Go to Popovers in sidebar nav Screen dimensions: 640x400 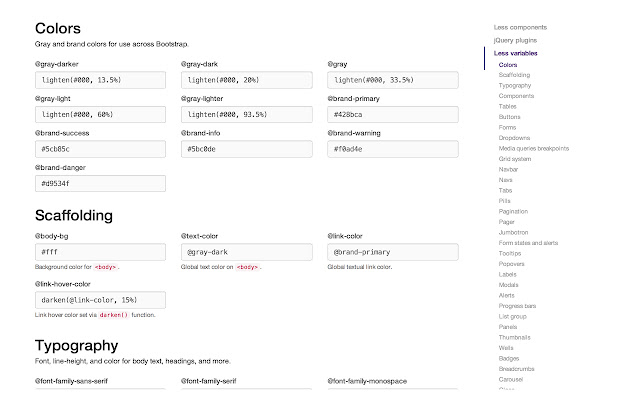tap(511, 264)
